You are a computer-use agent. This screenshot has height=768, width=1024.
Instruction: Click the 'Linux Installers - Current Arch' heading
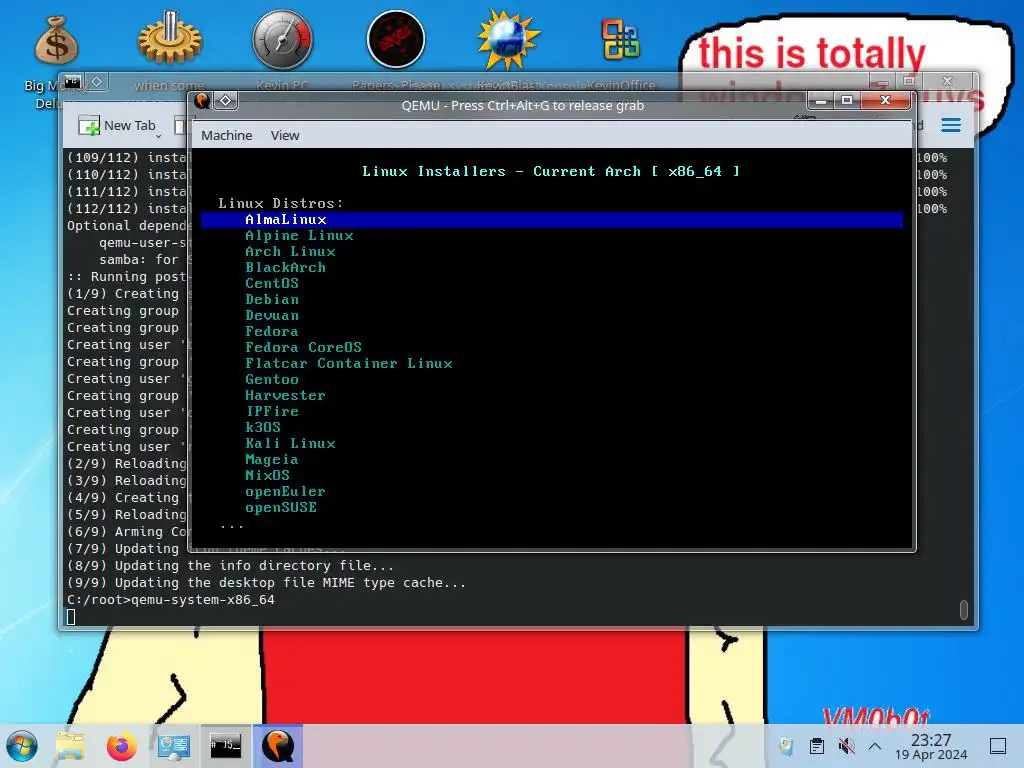tap(551, 171)
